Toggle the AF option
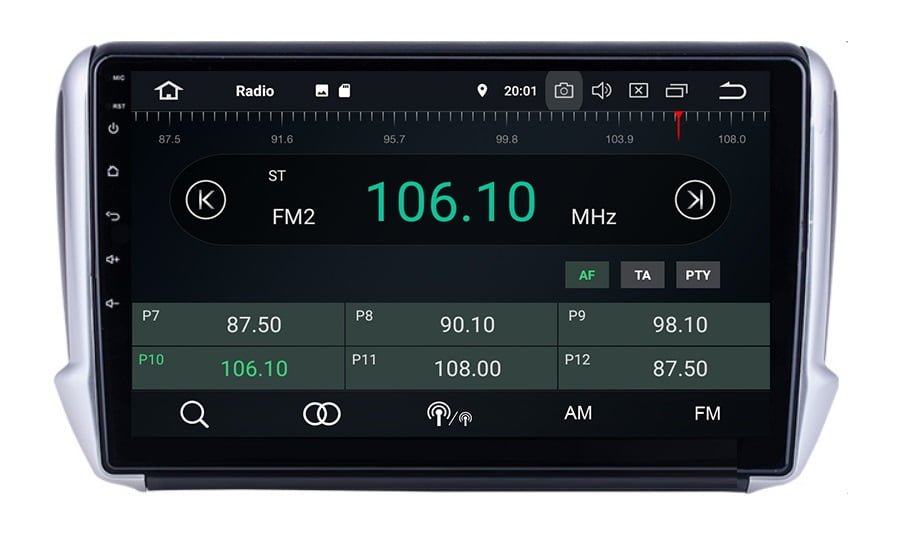 [x=587, y=275]
